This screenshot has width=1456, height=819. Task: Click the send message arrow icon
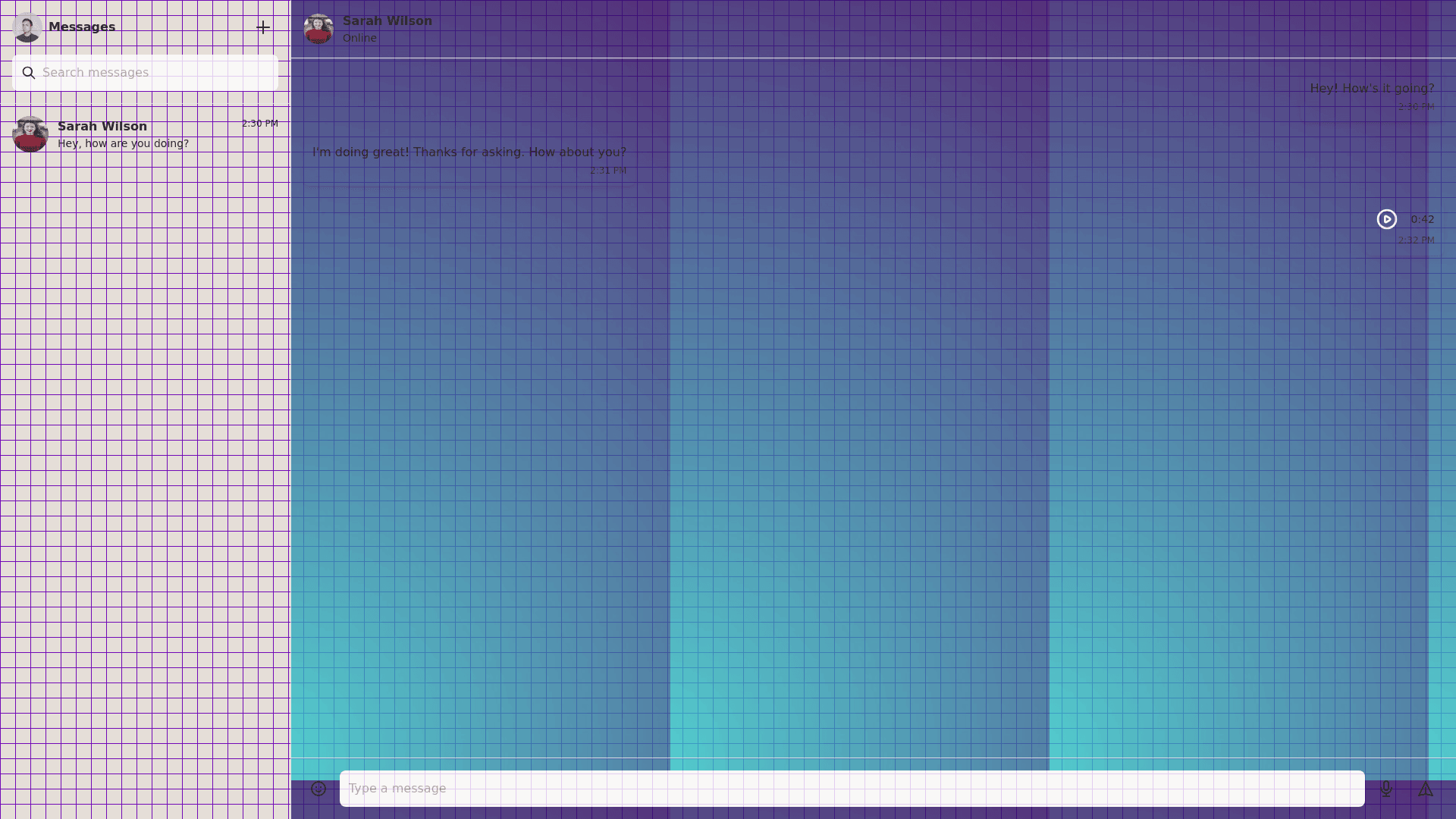[x=1426, y=789]
